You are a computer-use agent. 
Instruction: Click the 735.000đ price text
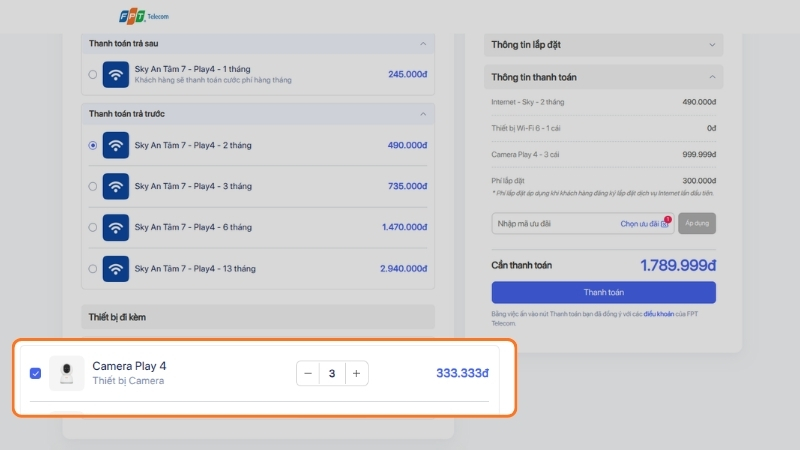[x=408, y=186]
